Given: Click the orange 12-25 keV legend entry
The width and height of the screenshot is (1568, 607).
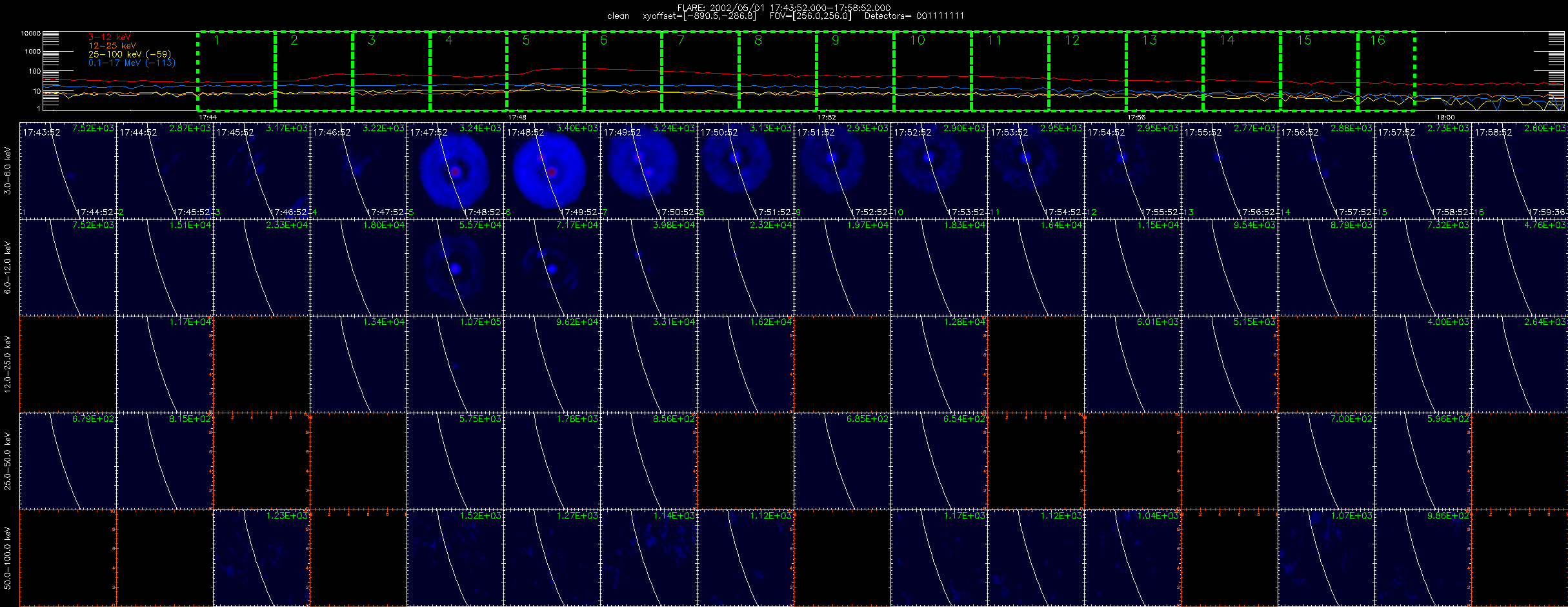Looking at the screenshot, I should 112,46.
